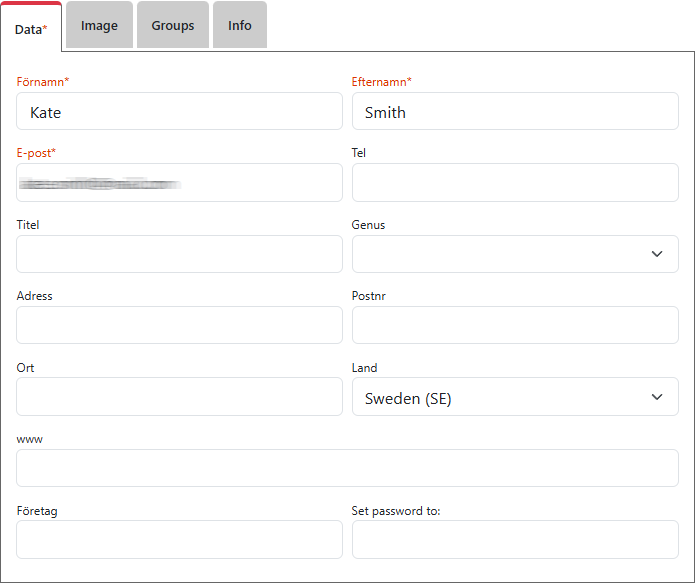Focus the Ort input field

180,397
